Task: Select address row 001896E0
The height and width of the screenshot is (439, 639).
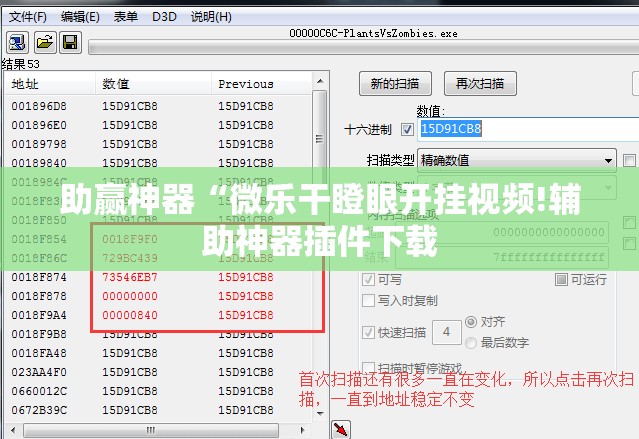Action: coord(158,125)
